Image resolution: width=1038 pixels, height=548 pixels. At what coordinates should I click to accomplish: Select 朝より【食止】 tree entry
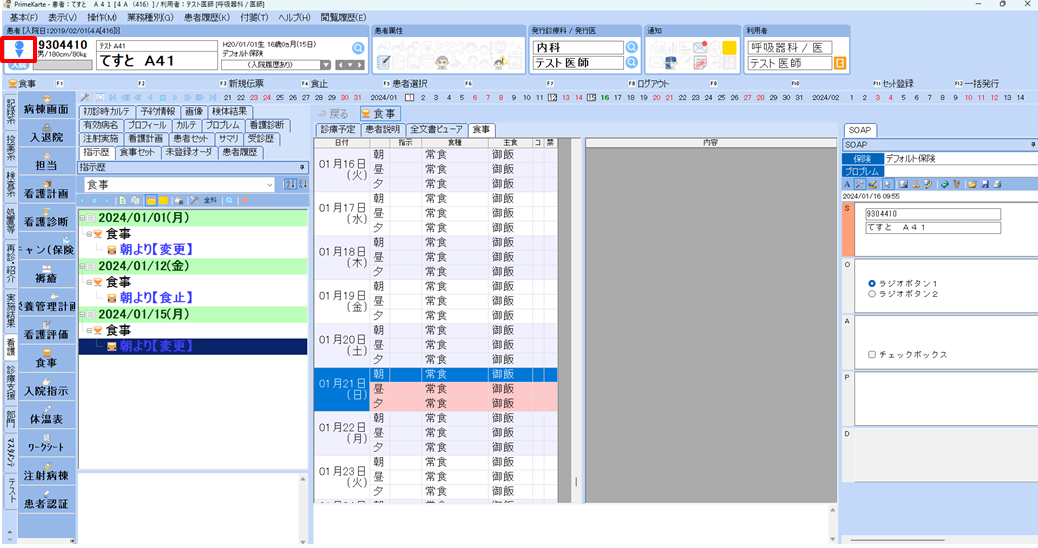click(156, 298)
